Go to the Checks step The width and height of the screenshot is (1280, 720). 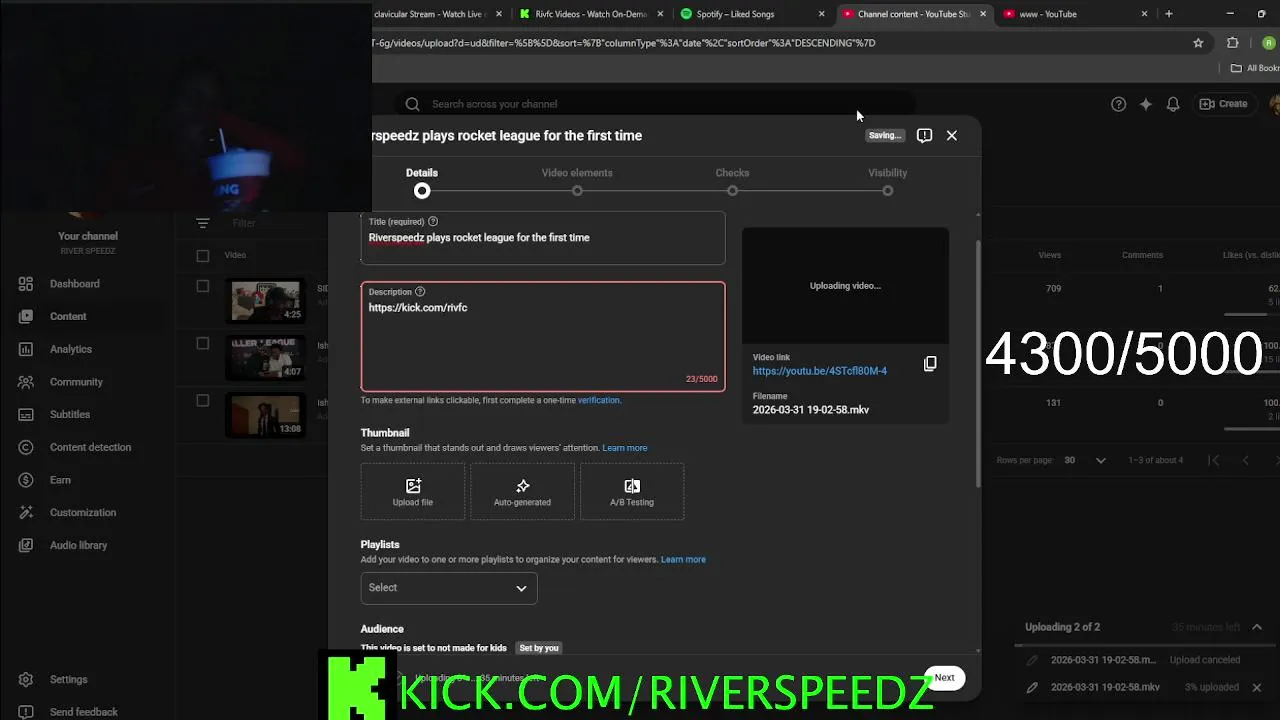click(x=732, y=181)
